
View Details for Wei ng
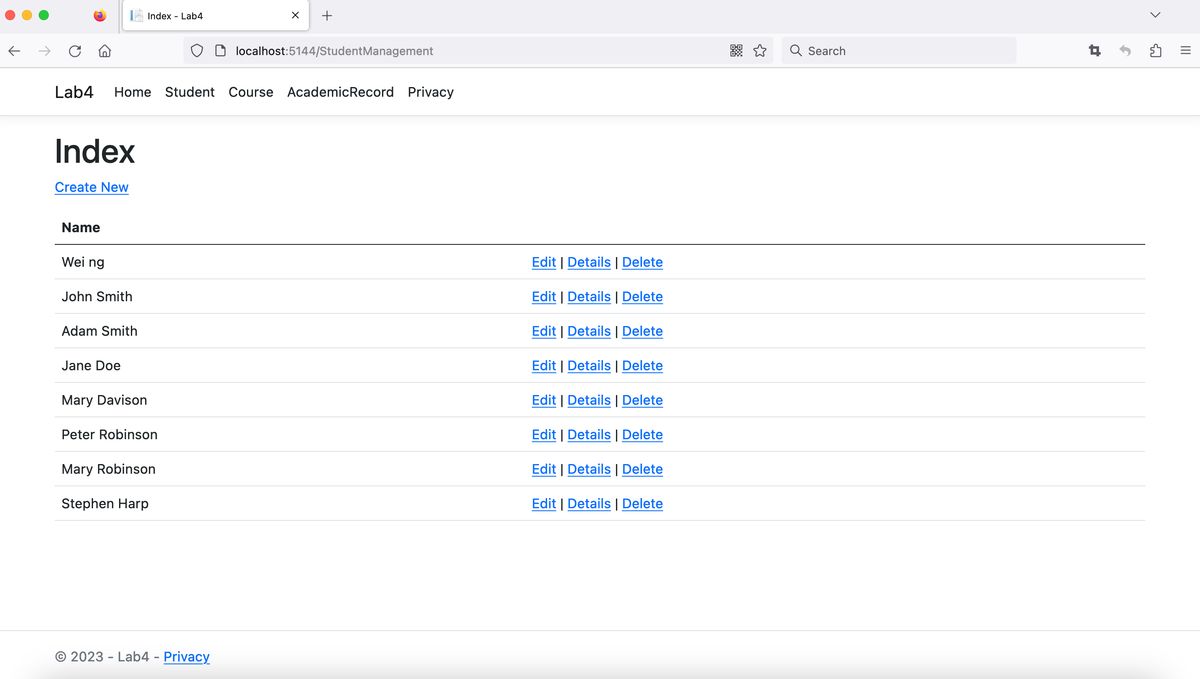pyautogui.click(x=589, y=262)
